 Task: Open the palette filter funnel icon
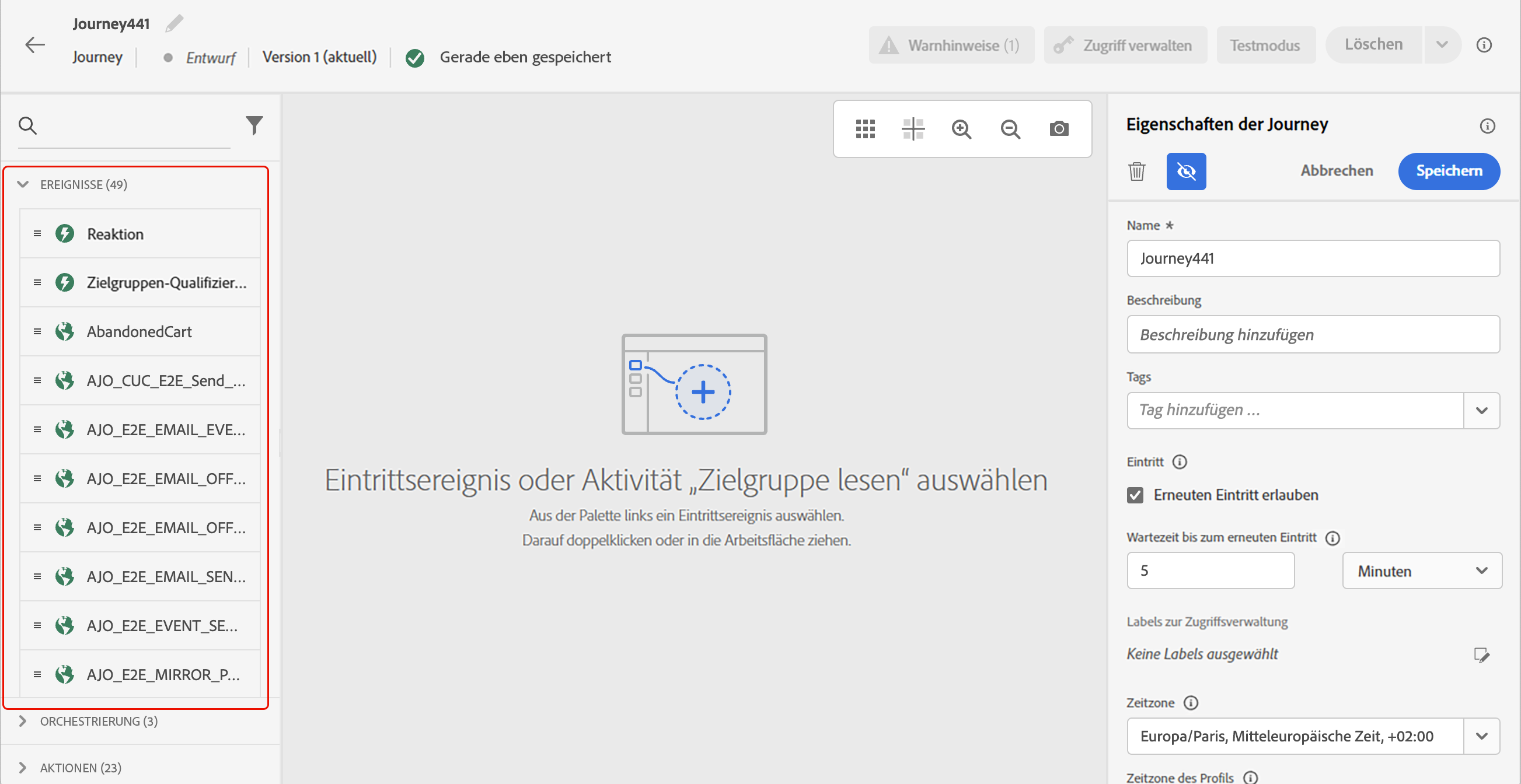[254, 125]
